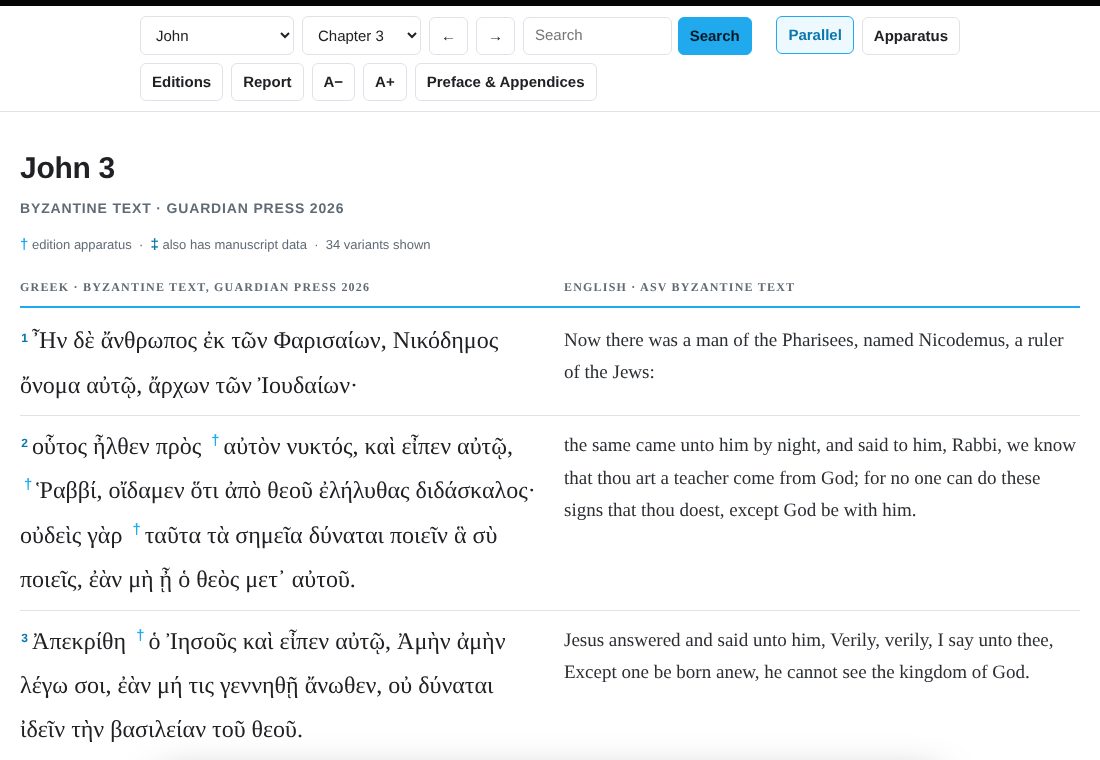Click the English verse 3 translation
This screenshot has height=760, width=1100.
[808, 656]
